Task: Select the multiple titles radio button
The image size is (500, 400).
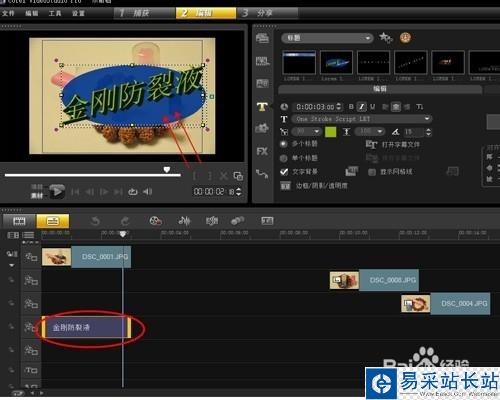Action: tap(284, 144)
